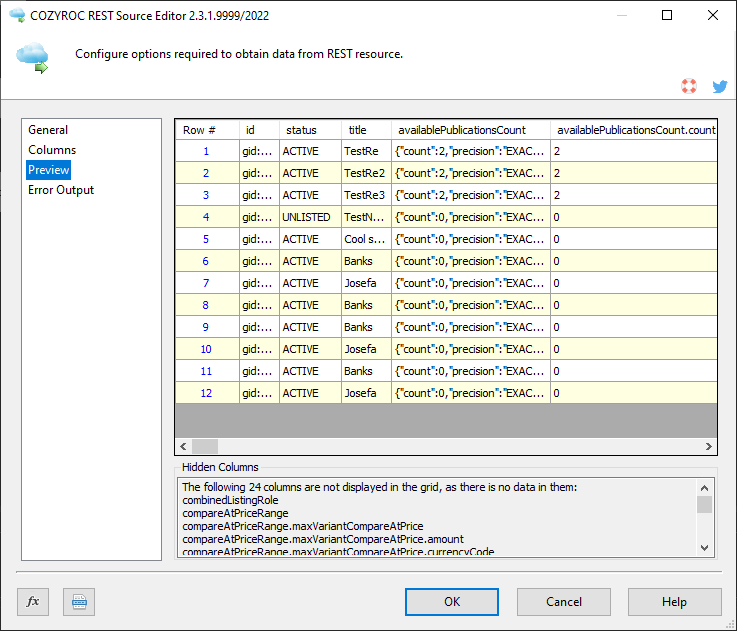The image size is (737, 631).
Task: Click the Cool s... title cell
Action: (x=365, y=239)
